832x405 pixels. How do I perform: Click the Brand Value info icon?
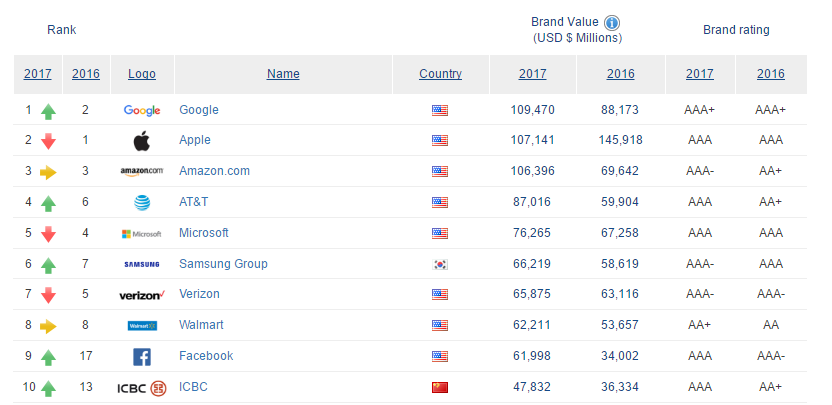pos(612,23)
